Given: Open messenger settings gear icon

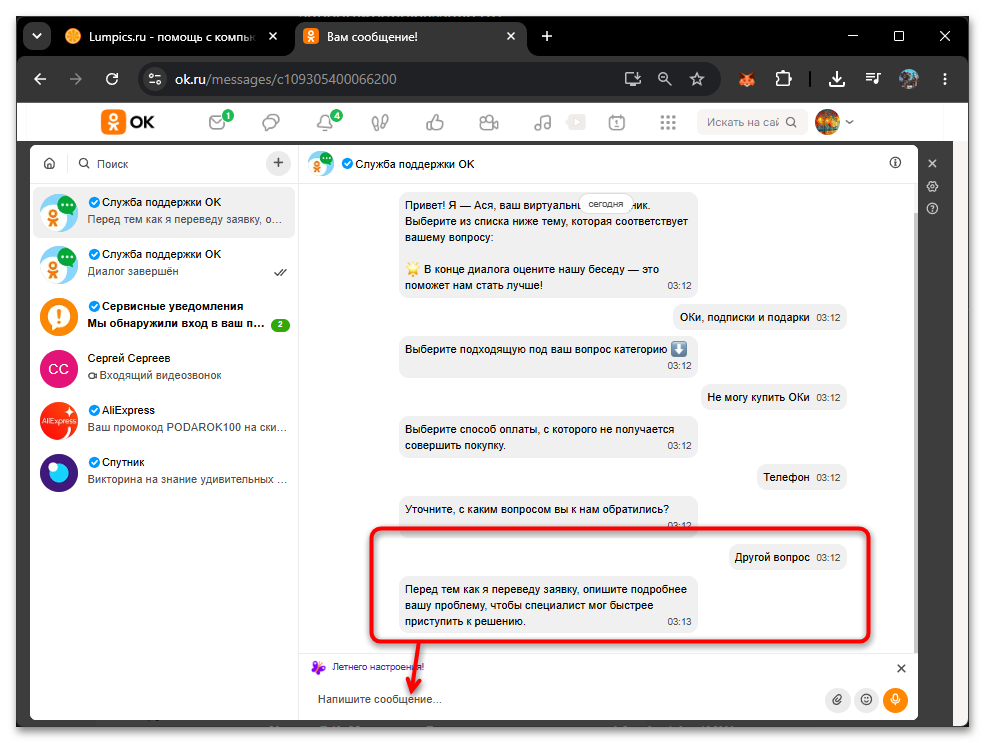Looking at the screenshot, I should (932, 187).
